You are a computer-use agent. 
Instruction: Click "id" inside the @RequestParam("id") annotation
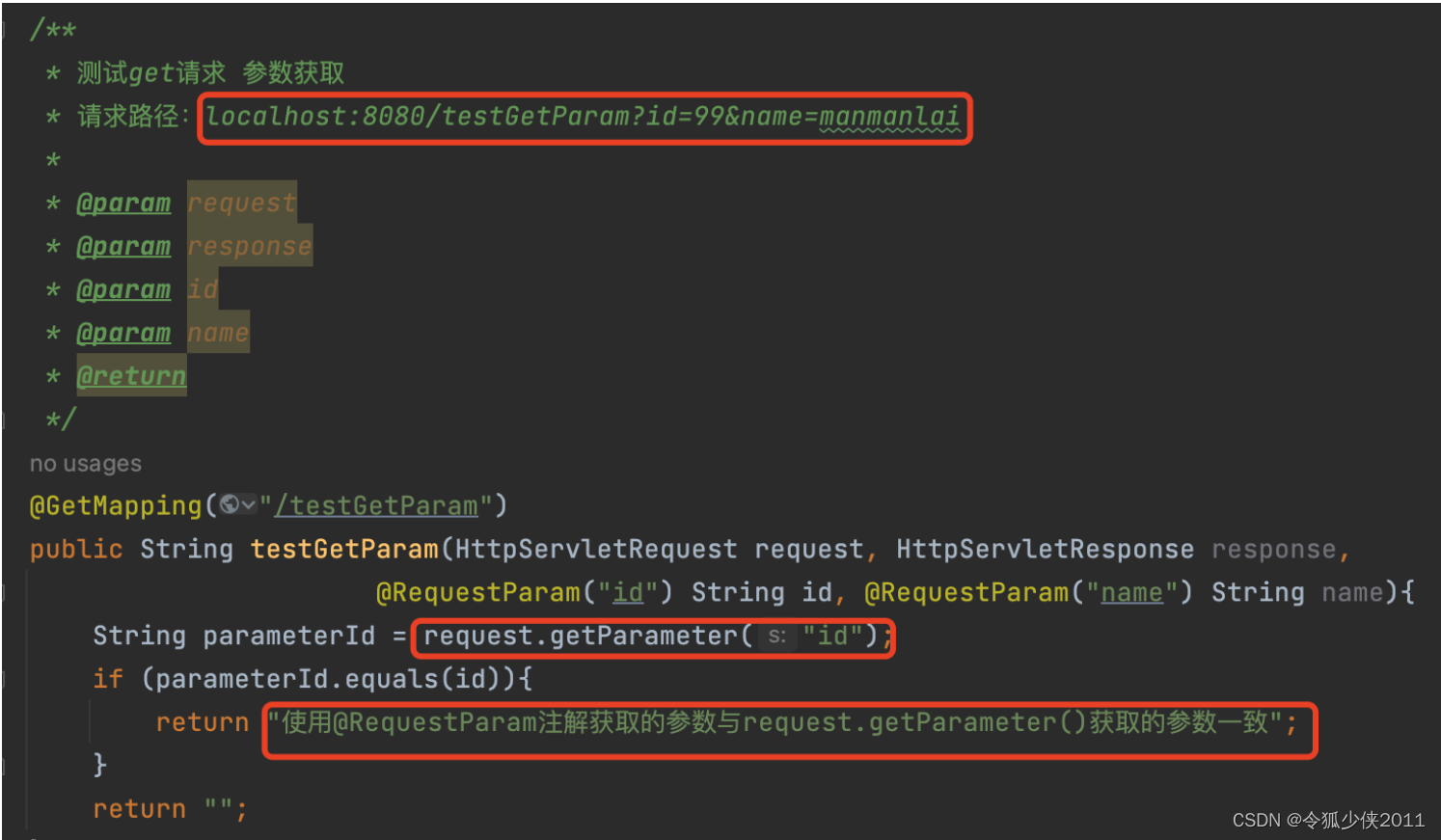click(x=628, y=592)
